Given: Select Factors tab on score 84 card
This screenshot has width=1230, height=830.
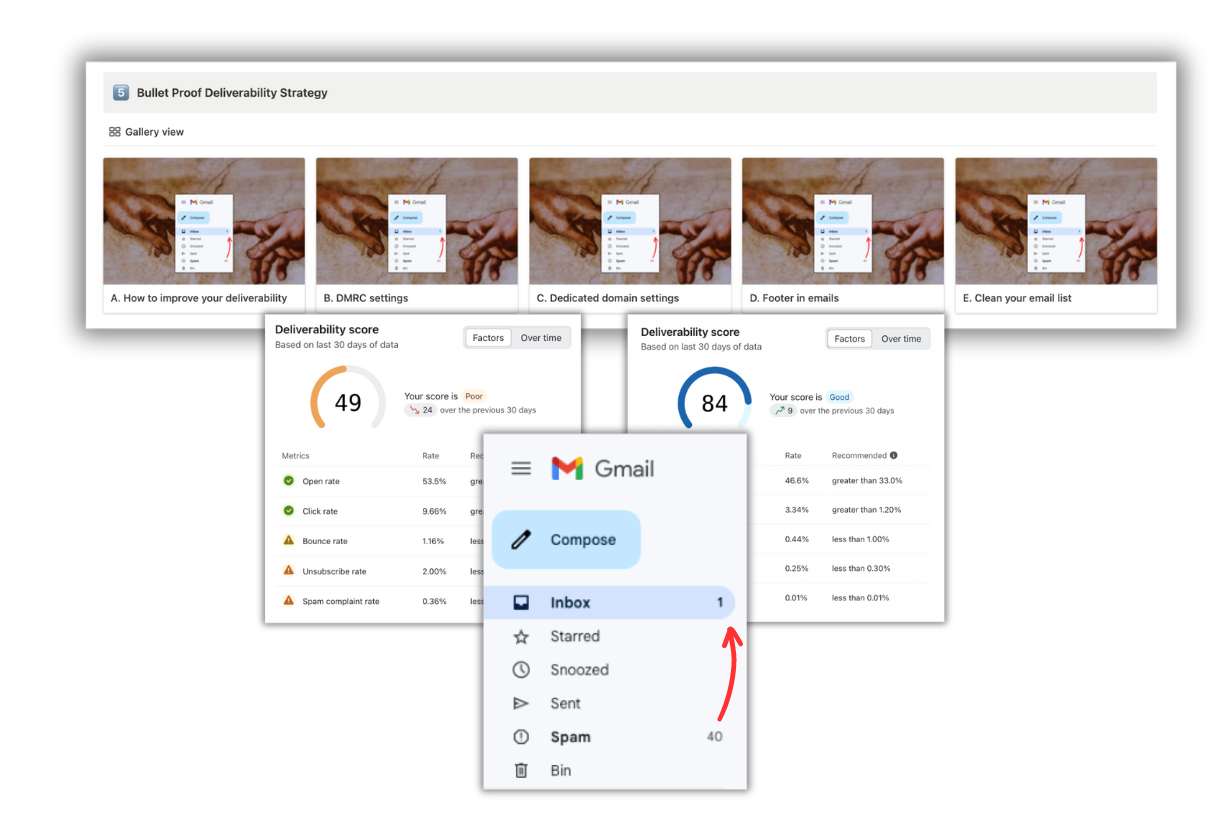Looking at the screenshot, I should coord(849,339).
